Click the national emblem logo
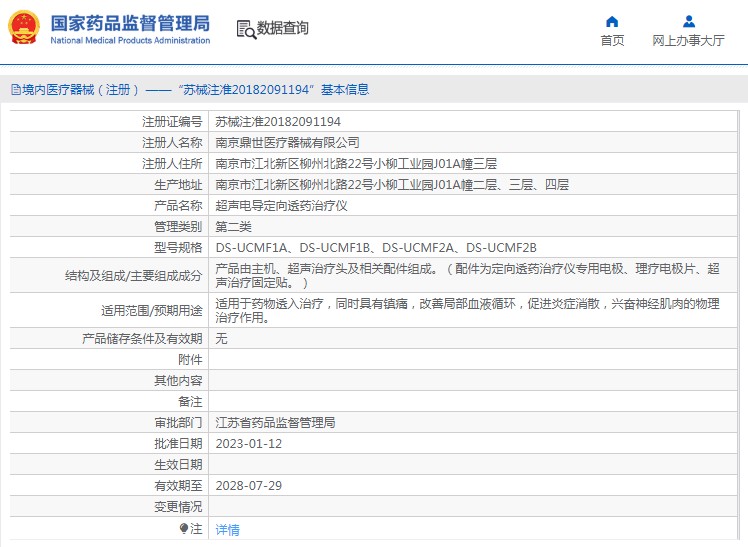748x547 pixels. [x=24, y=28]
